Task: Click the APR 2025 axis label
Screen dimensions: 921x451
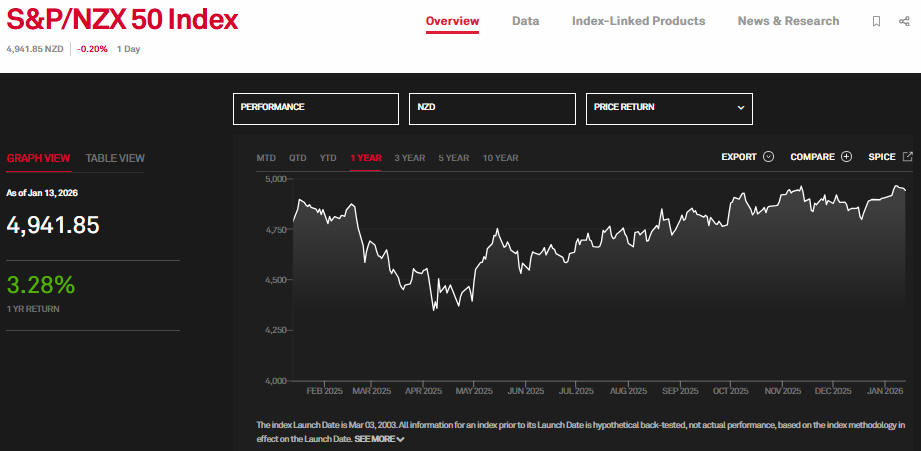Action: (x=423, y=391)
